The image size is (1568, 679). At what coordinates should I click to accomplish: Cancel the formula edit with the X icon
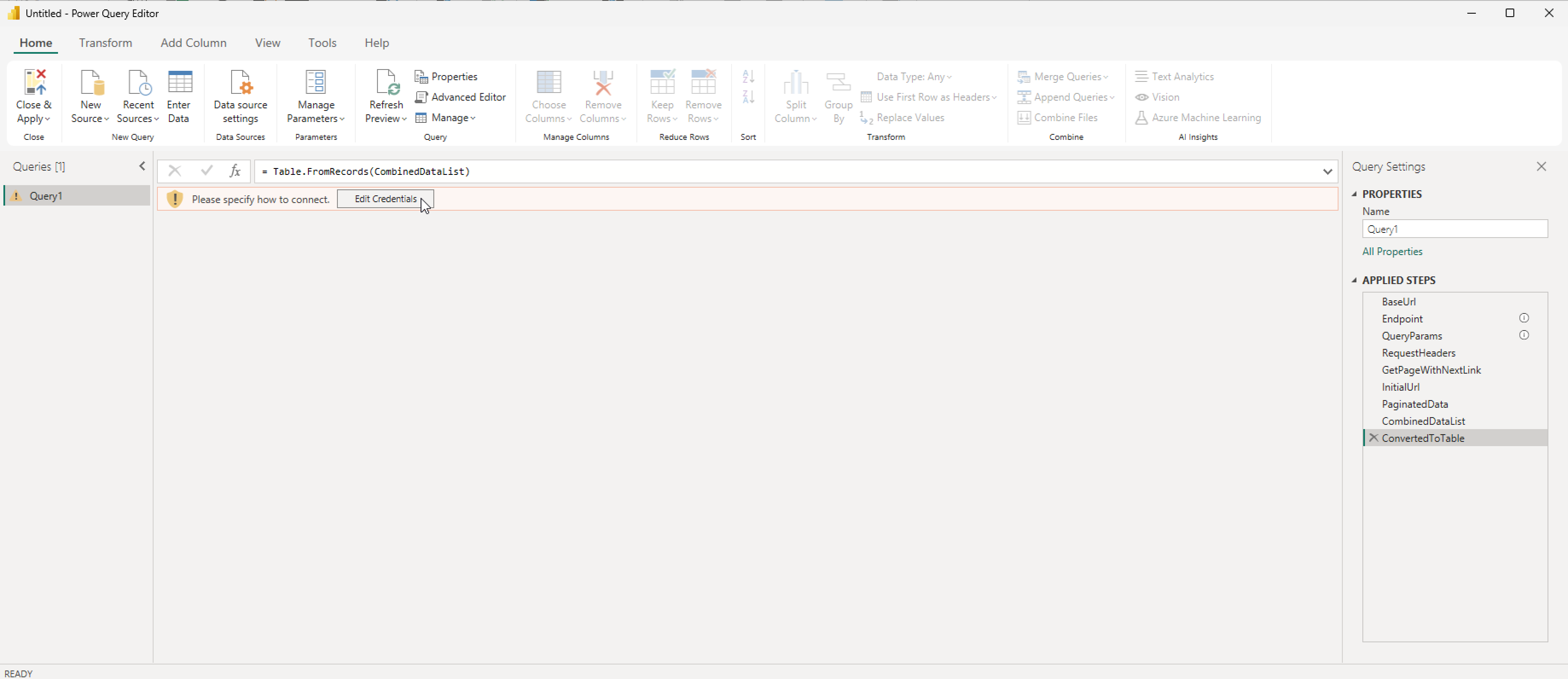pyautogui.click(x=175, y=171)
